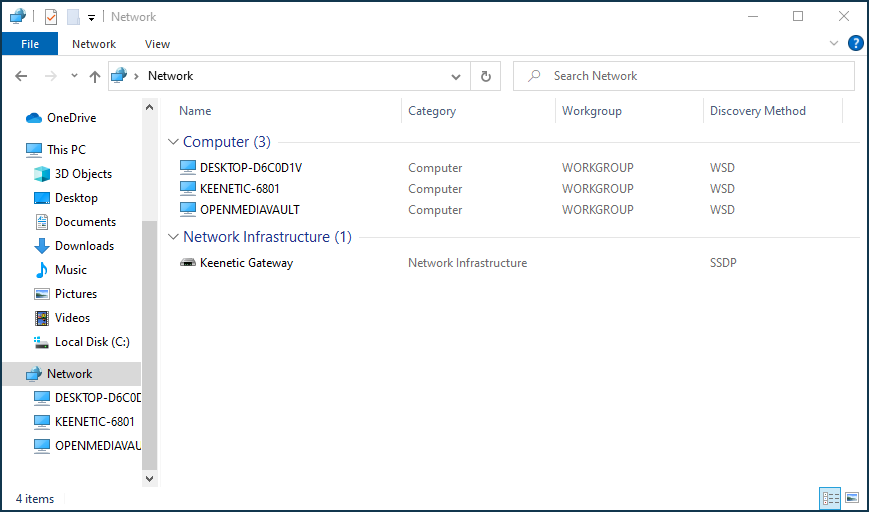Viewport: 869px width, 512px height.
Task: Click Network Infrastructure category cell of Keenetic Gateway
Action: [x=467, y=263]
